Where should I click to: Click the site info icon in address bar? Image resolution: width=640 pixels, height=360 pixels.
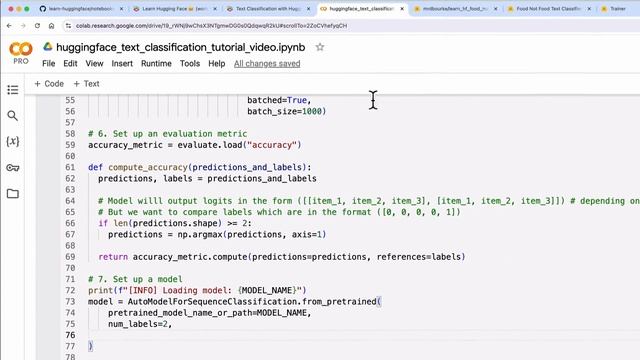68,26
